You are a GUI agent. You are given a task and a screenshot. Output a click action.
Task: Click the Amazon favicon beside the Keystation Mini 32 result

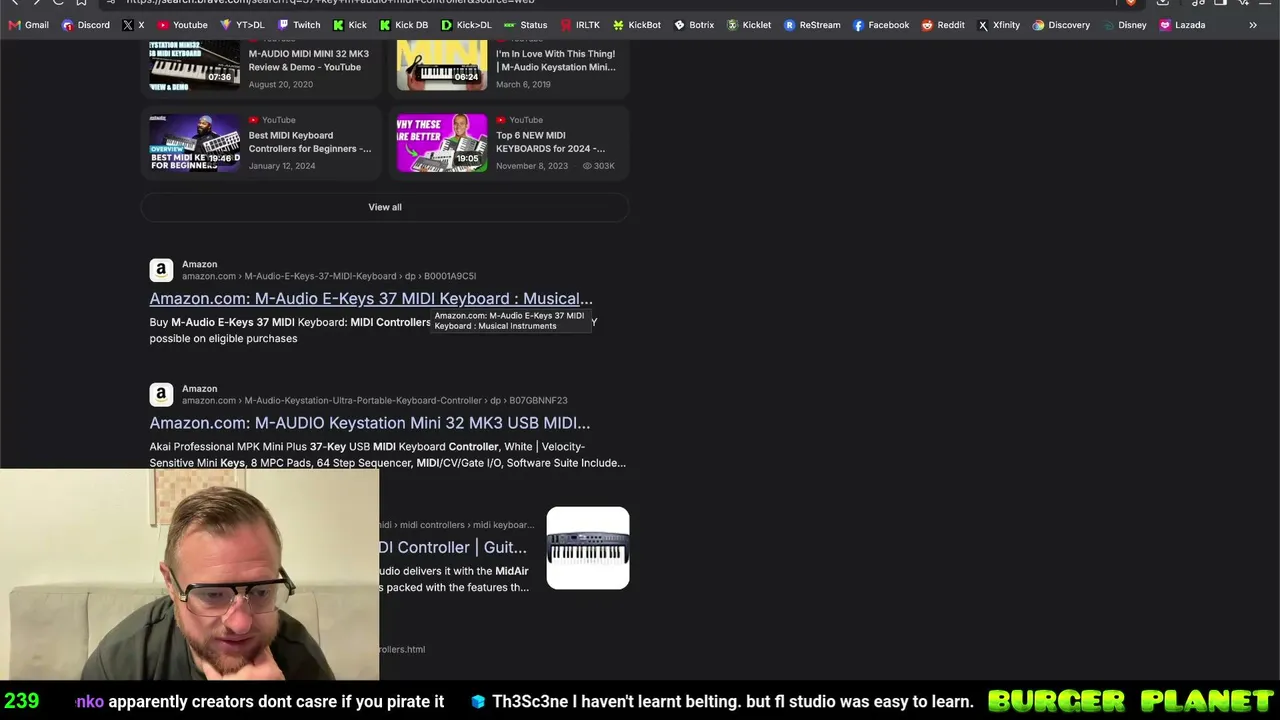tap(161, 394)
